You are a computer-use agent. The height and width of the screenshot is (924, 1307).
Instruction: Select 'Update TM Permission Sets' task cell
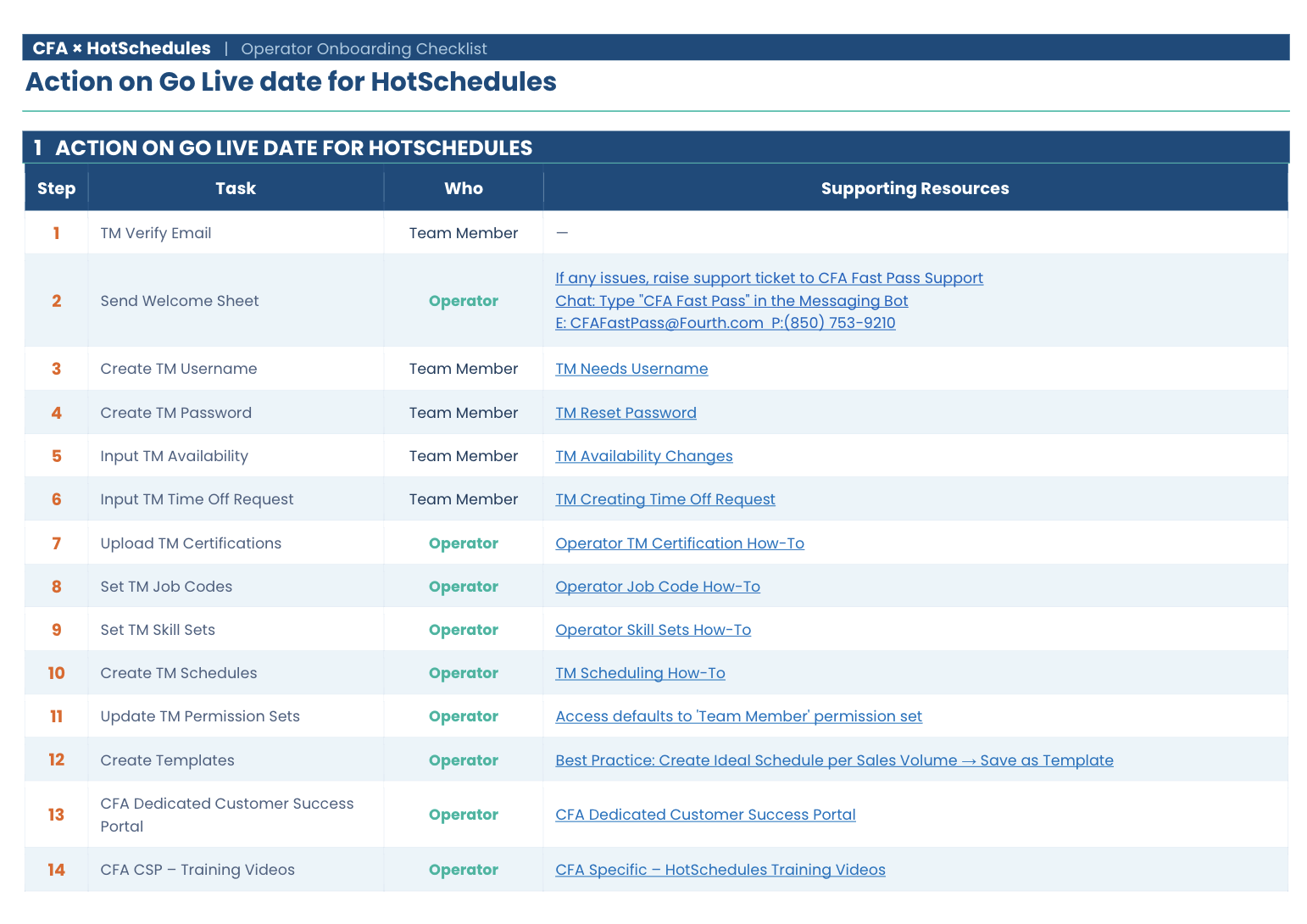pyautogui.click(x=236, y=716)
